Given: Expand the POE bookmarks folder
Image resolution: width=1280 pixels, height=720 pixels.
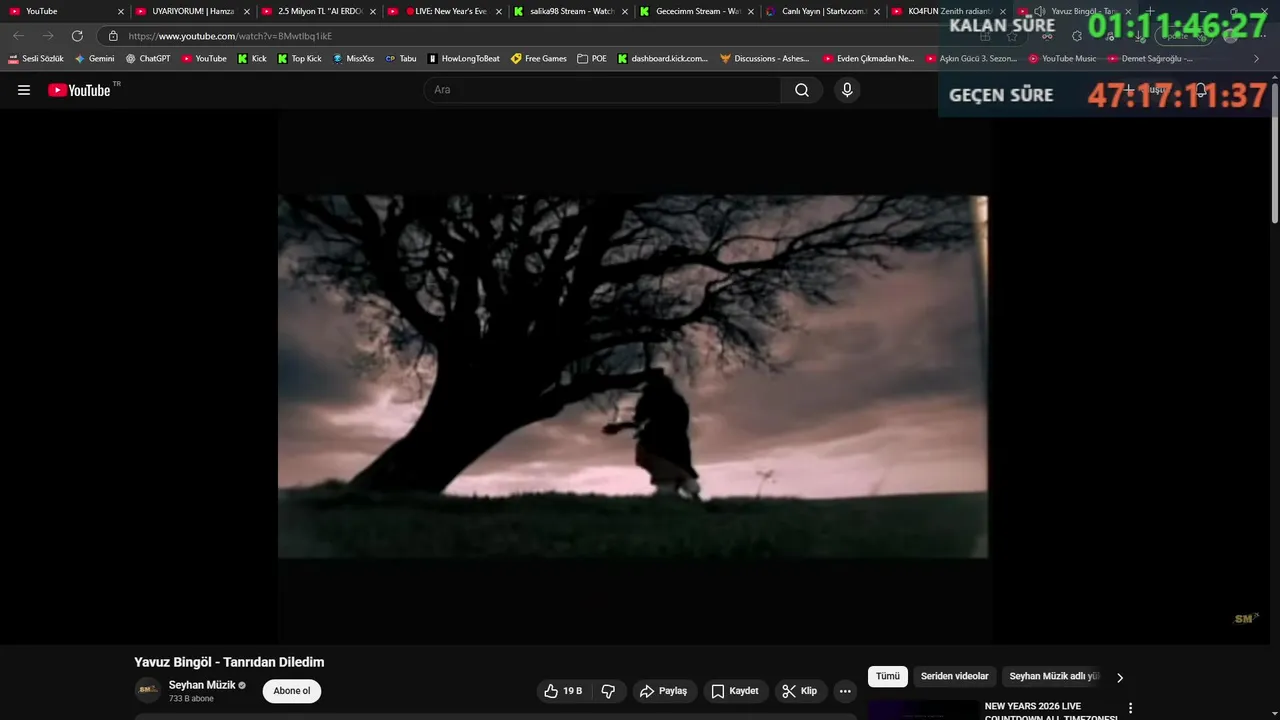Looking at the screenshot, I should (592, 59).
